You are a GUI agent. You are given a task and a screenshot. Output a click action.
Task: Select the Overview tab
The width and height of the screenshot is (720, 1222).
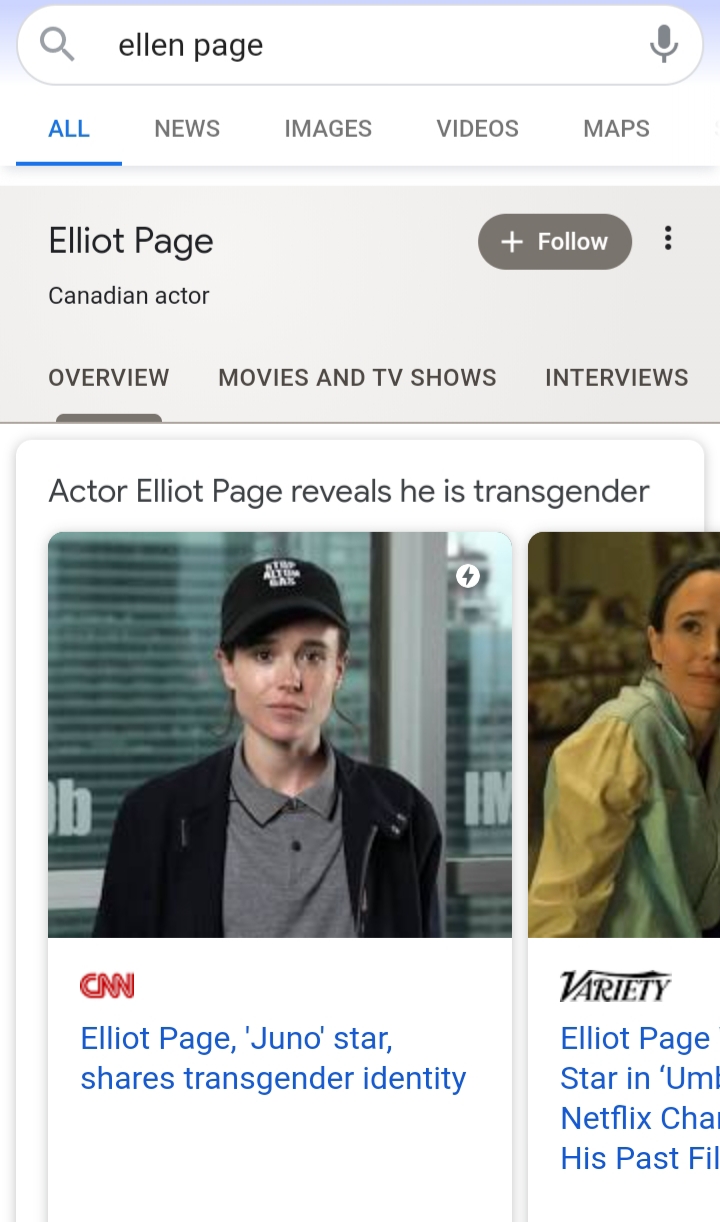tap(109, 378)
